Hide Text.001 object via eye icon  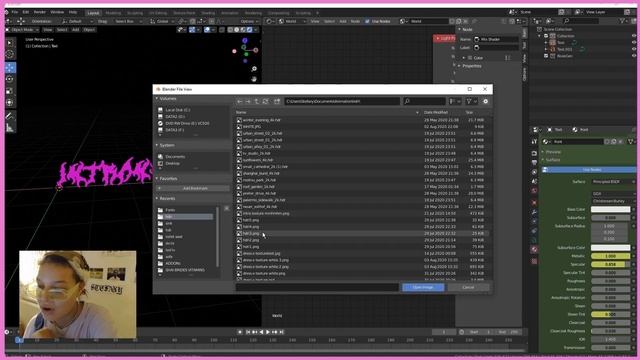(x=634, y=49)
